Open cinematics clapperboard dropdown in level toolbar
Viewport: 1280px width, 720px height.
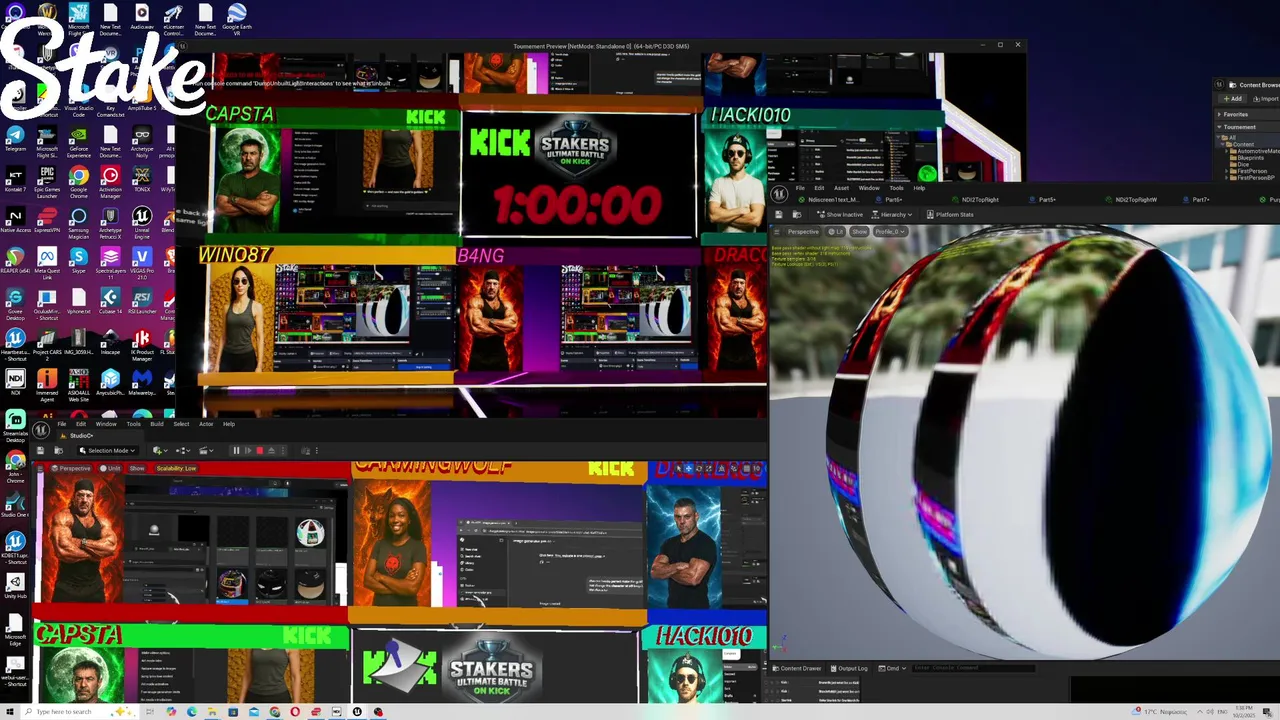pyautogui.click(x=206, y=450)
